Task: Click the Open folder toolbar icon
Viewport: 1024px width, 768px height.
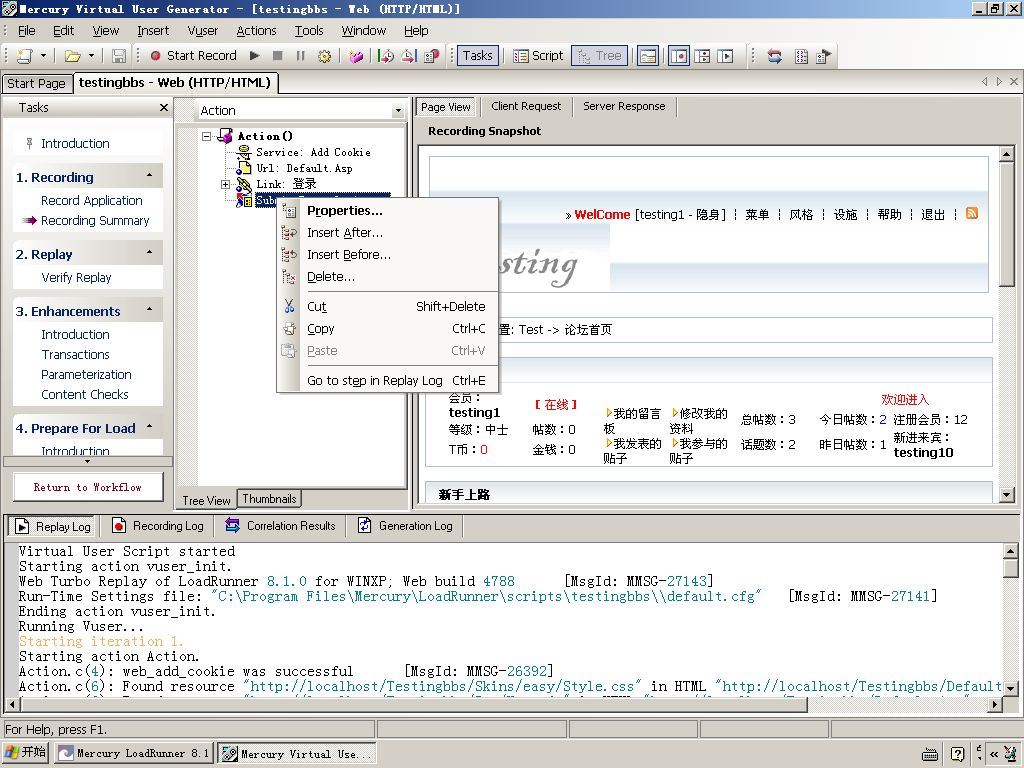Action: 72,56
